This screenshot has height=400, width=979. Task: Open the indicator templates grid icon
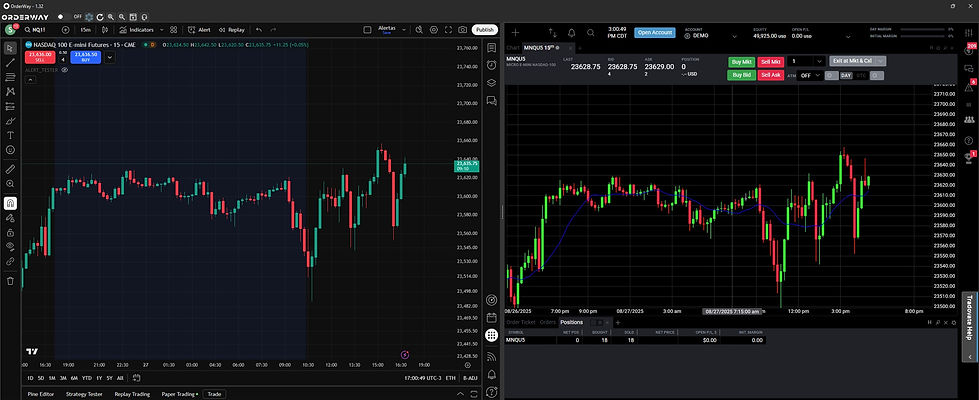(x=174, y=29)
